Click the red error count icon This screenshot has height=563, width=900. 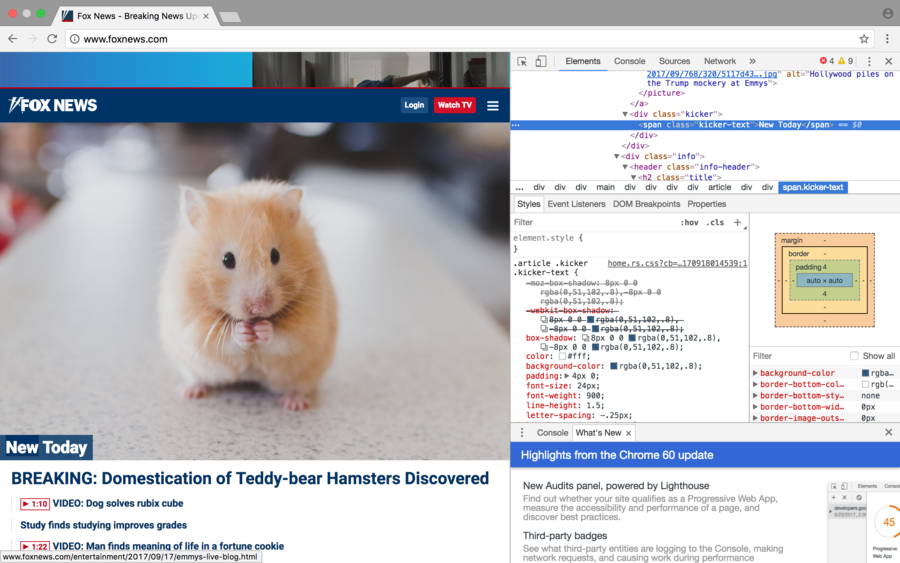tap(823, 61)
